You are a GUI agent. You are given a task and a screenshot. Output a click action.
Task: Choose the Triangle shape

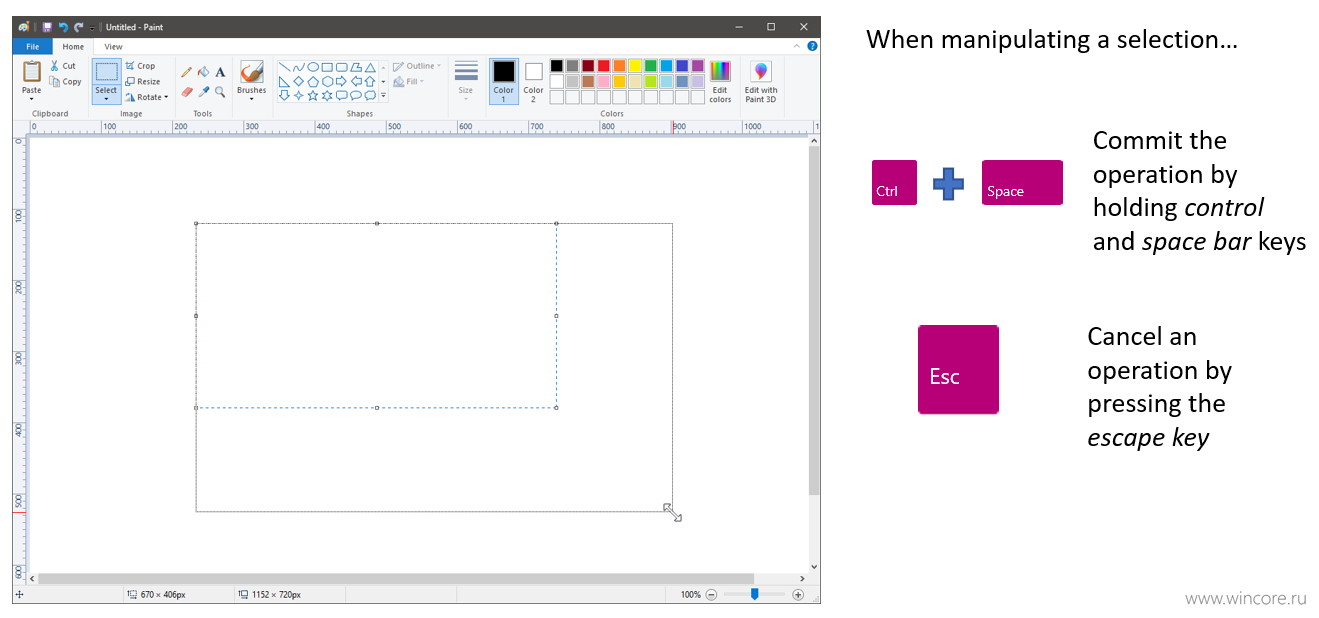(x=370, y=67)
